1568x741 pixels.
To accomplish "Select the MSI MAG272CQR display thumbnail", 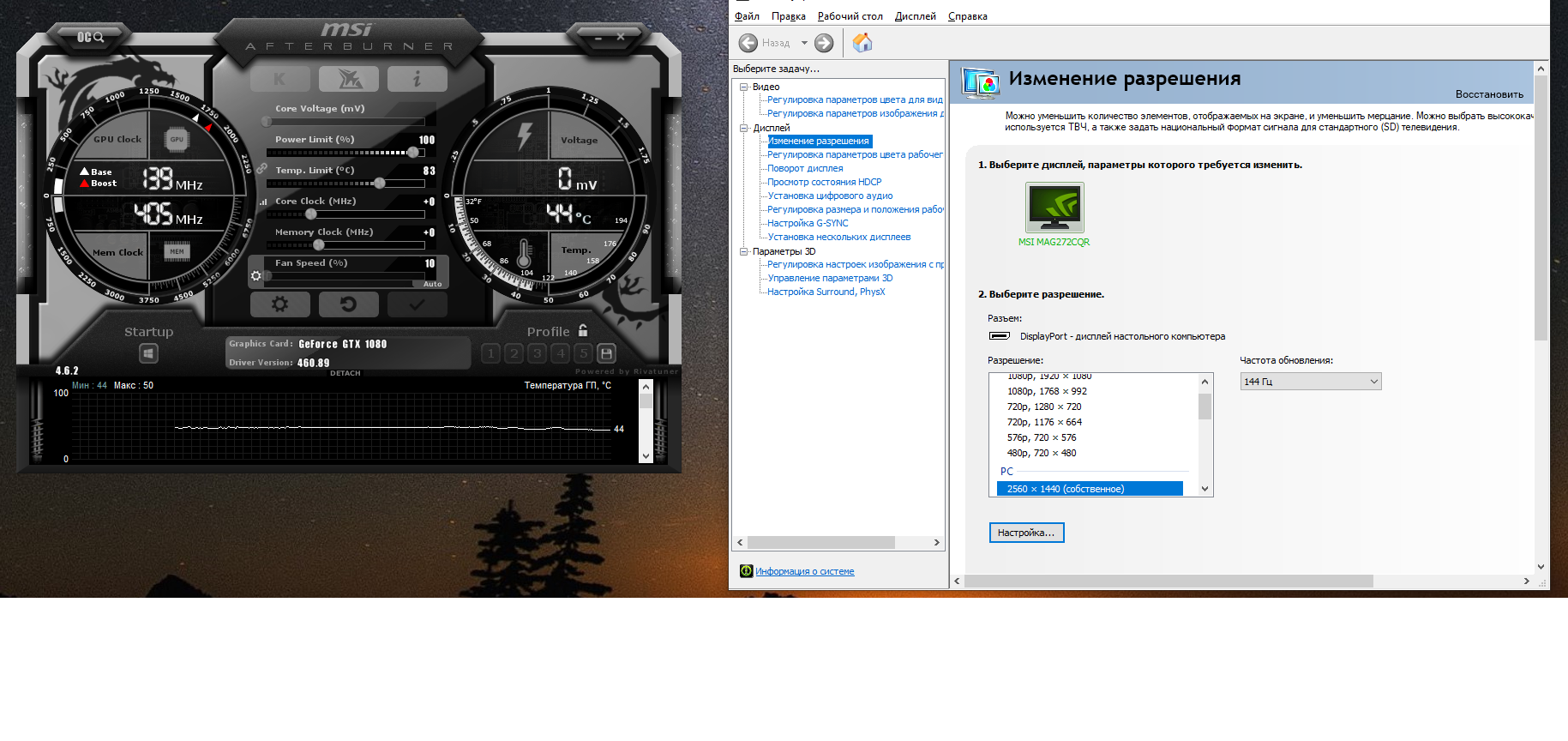I will (x=1054, y=208).
